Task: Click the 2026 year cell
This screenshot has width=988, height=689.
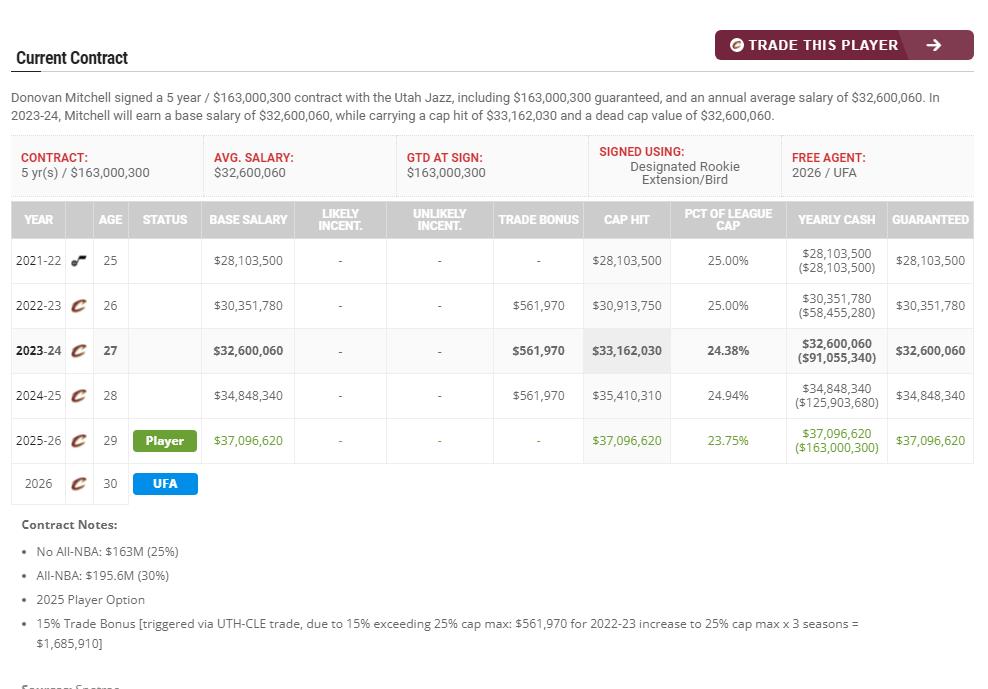Action: 38,483
